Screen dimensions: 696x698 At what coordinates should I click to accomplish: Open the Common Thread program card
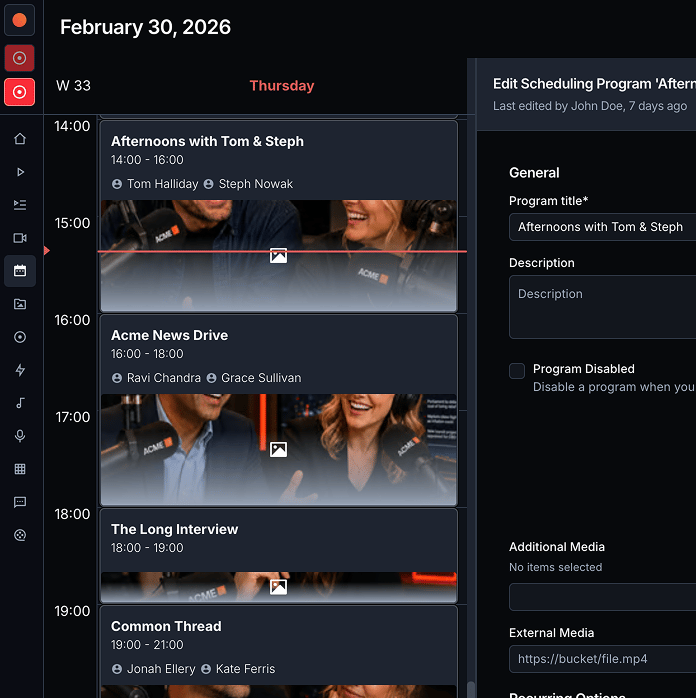tap(279, 652)
